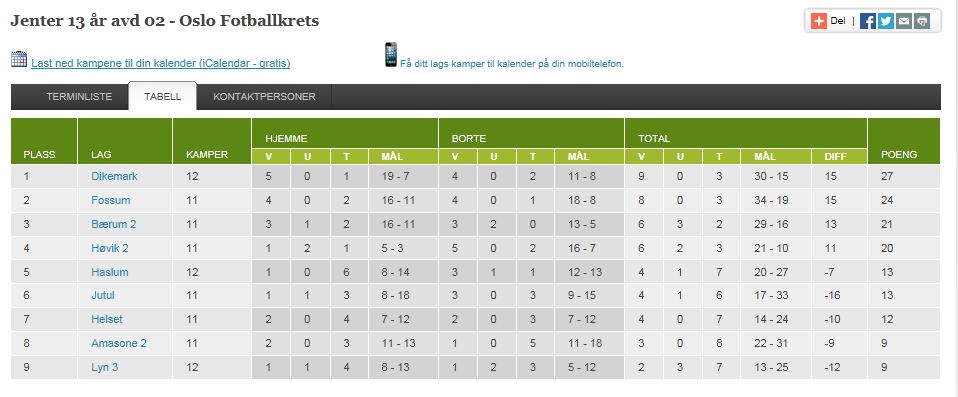958x397 pixels.
Task: Click the Poeng column header
Action: tap(899, 155)
